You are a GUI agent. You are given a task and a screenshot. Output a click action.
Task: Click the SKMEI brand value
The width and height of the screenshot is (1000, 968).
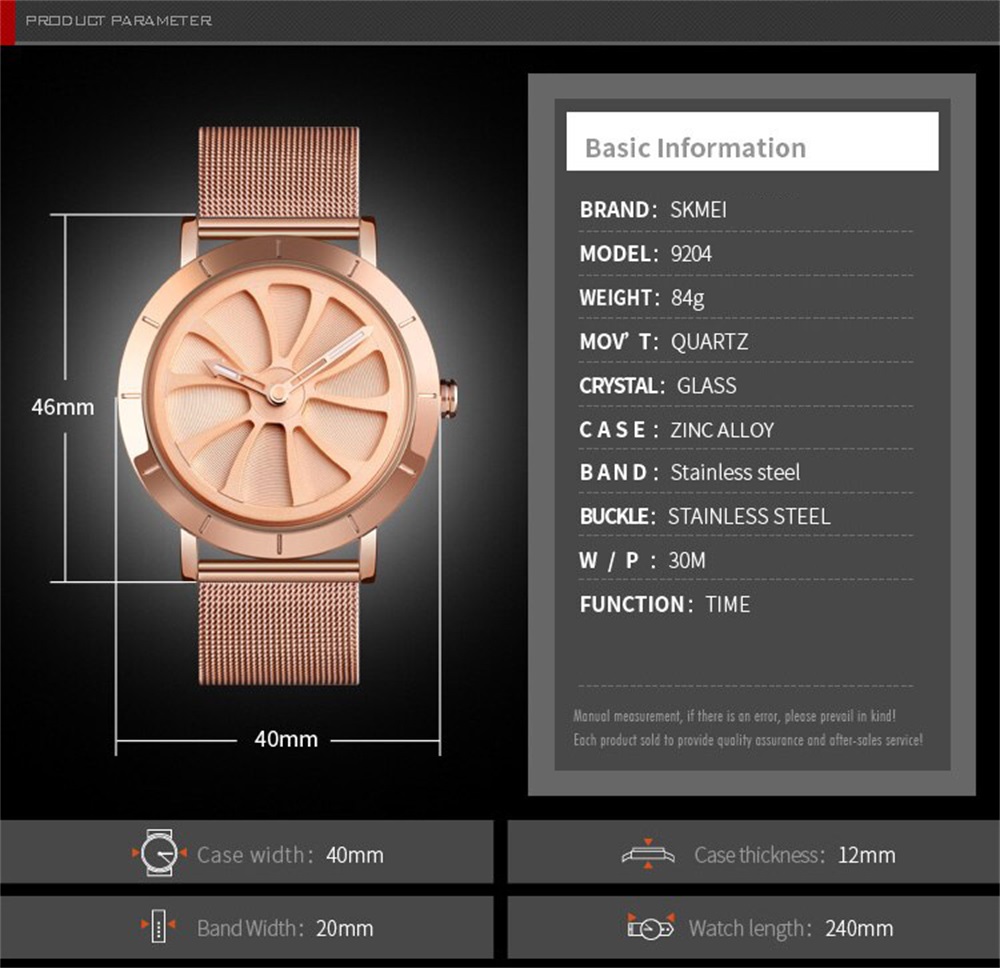tap(698, 210)
